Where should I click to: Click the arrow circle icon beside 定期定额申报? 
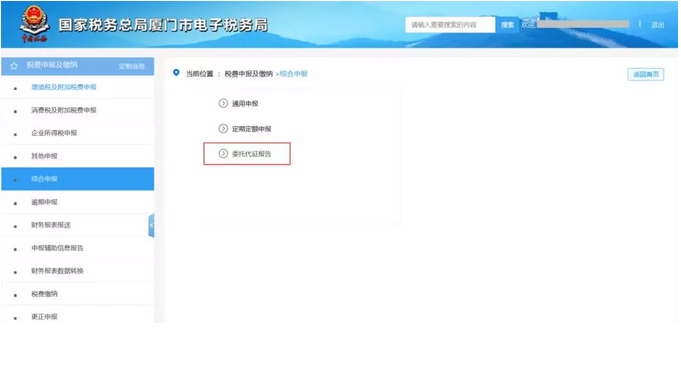point(223,129)
